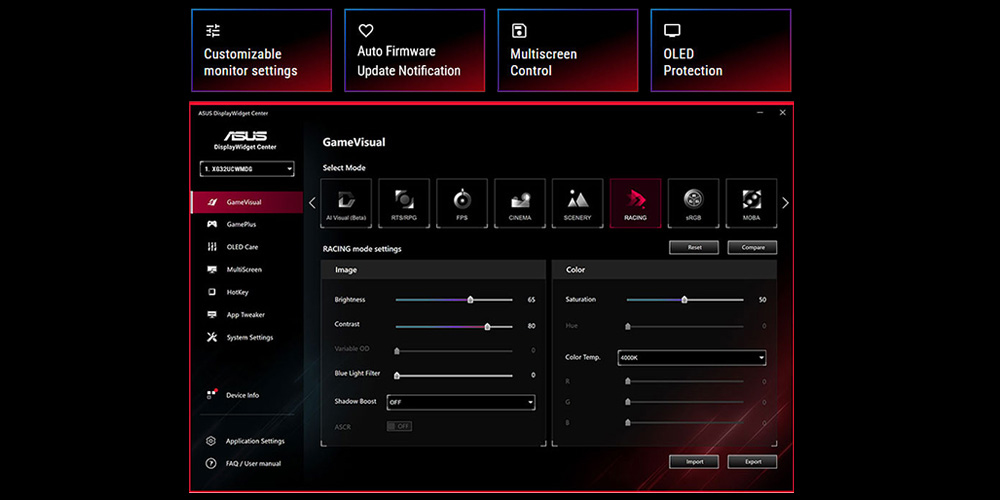Click the GameVisual sidebar icon
Viewport: 1000px width, 500px height.
click(213, 202)
